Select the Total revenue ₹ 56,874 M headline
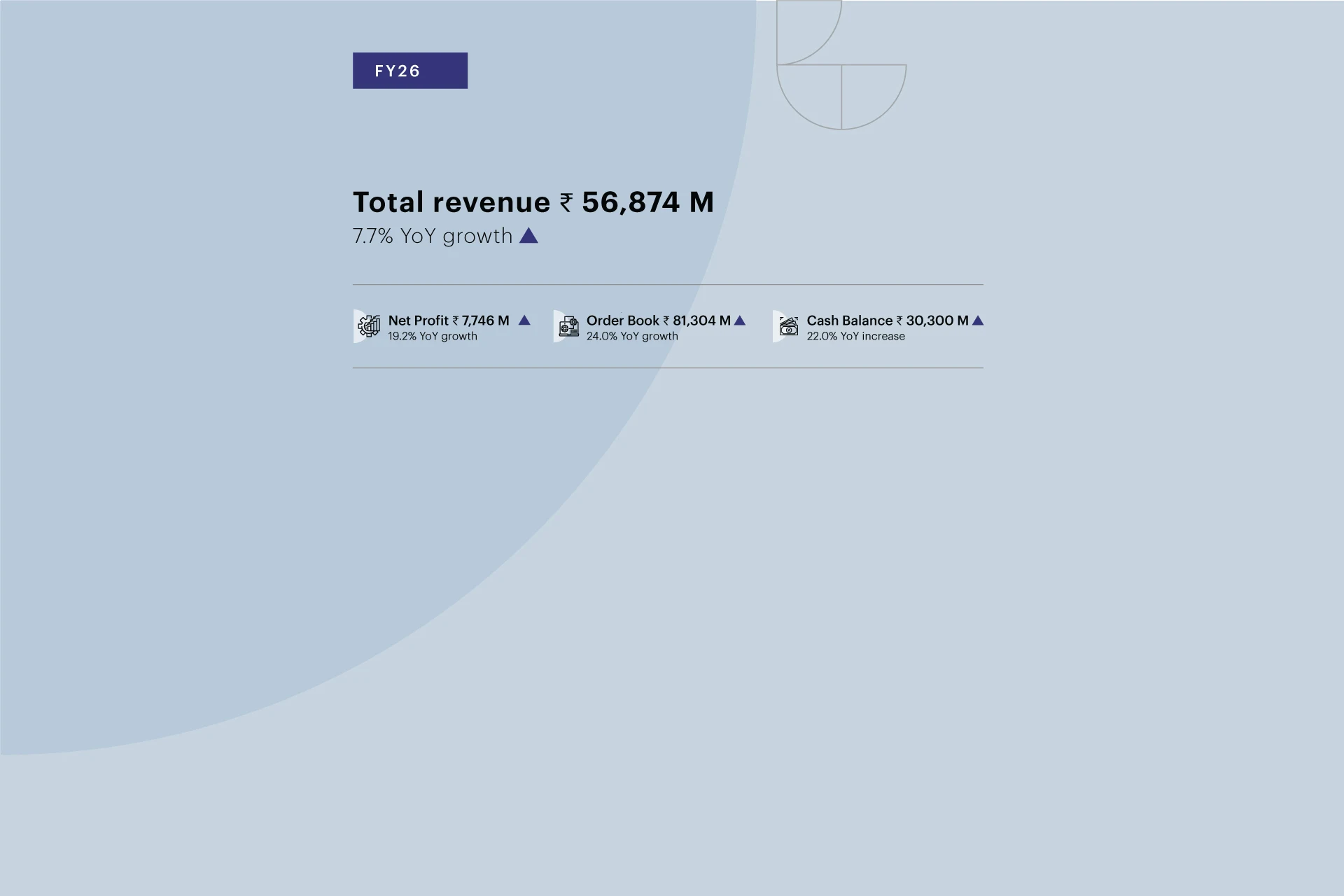The height and width of the screenshot is (896, 1344). pyautogui.click(x=533, y=202)
